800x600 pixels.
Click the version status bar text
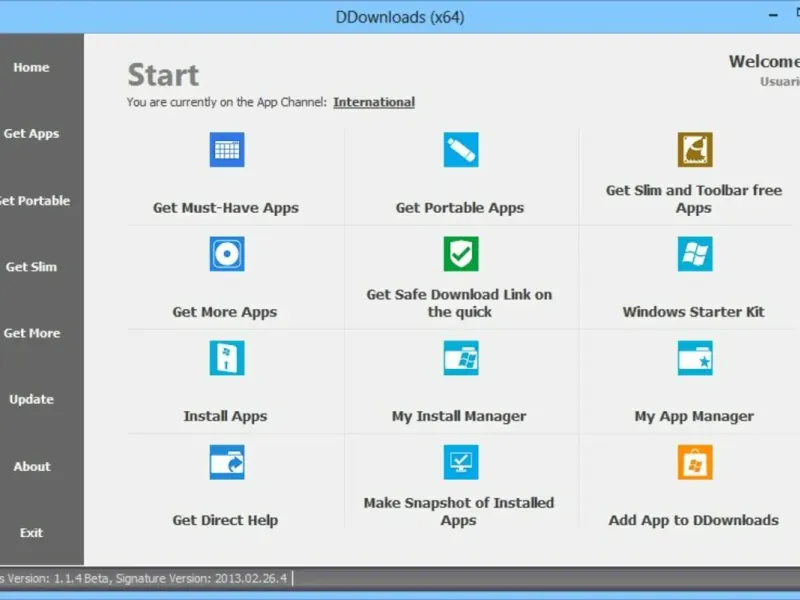tap(144, 579)
